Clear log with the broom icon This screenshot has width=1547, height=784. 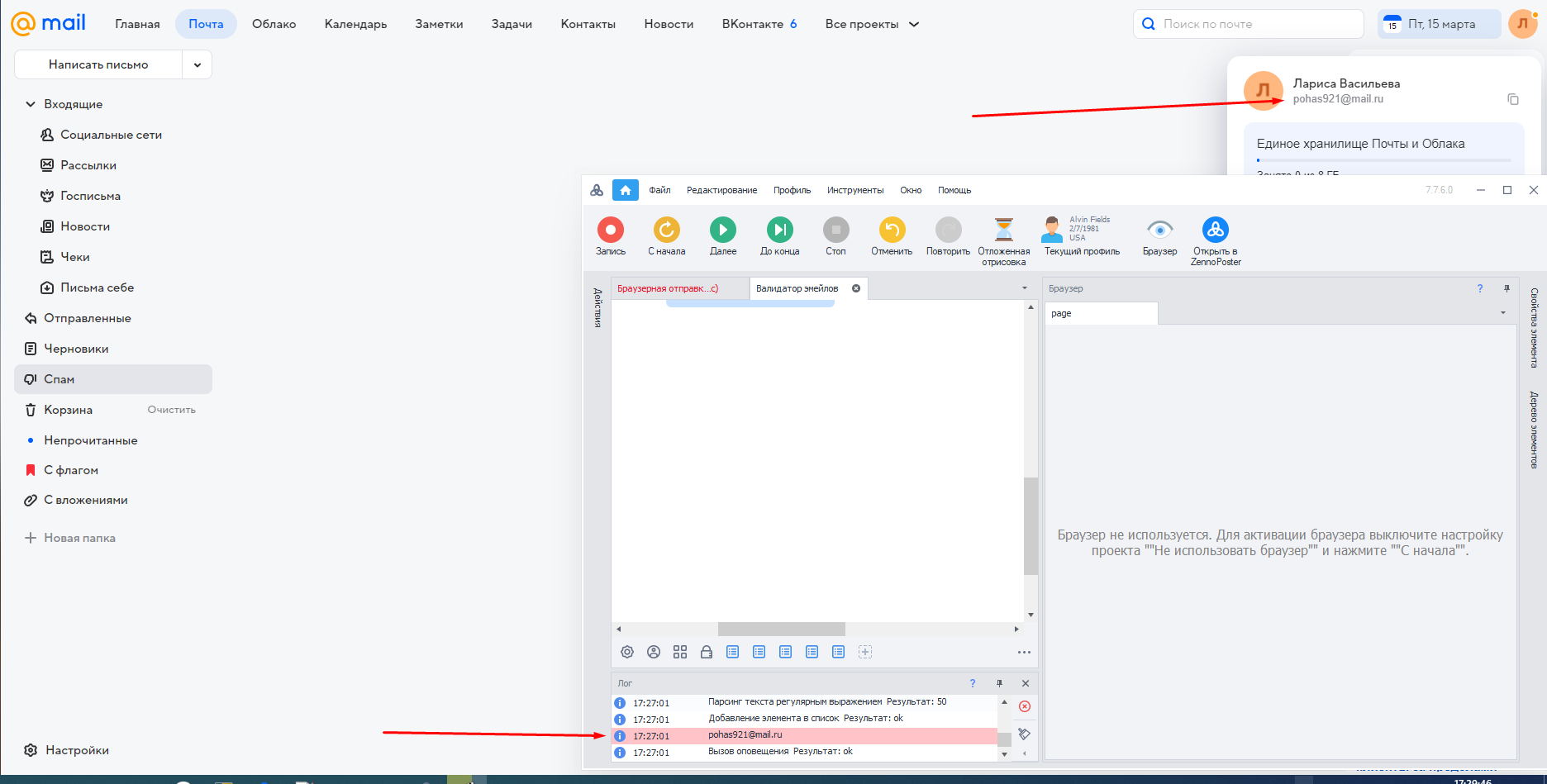(1025, 734)
